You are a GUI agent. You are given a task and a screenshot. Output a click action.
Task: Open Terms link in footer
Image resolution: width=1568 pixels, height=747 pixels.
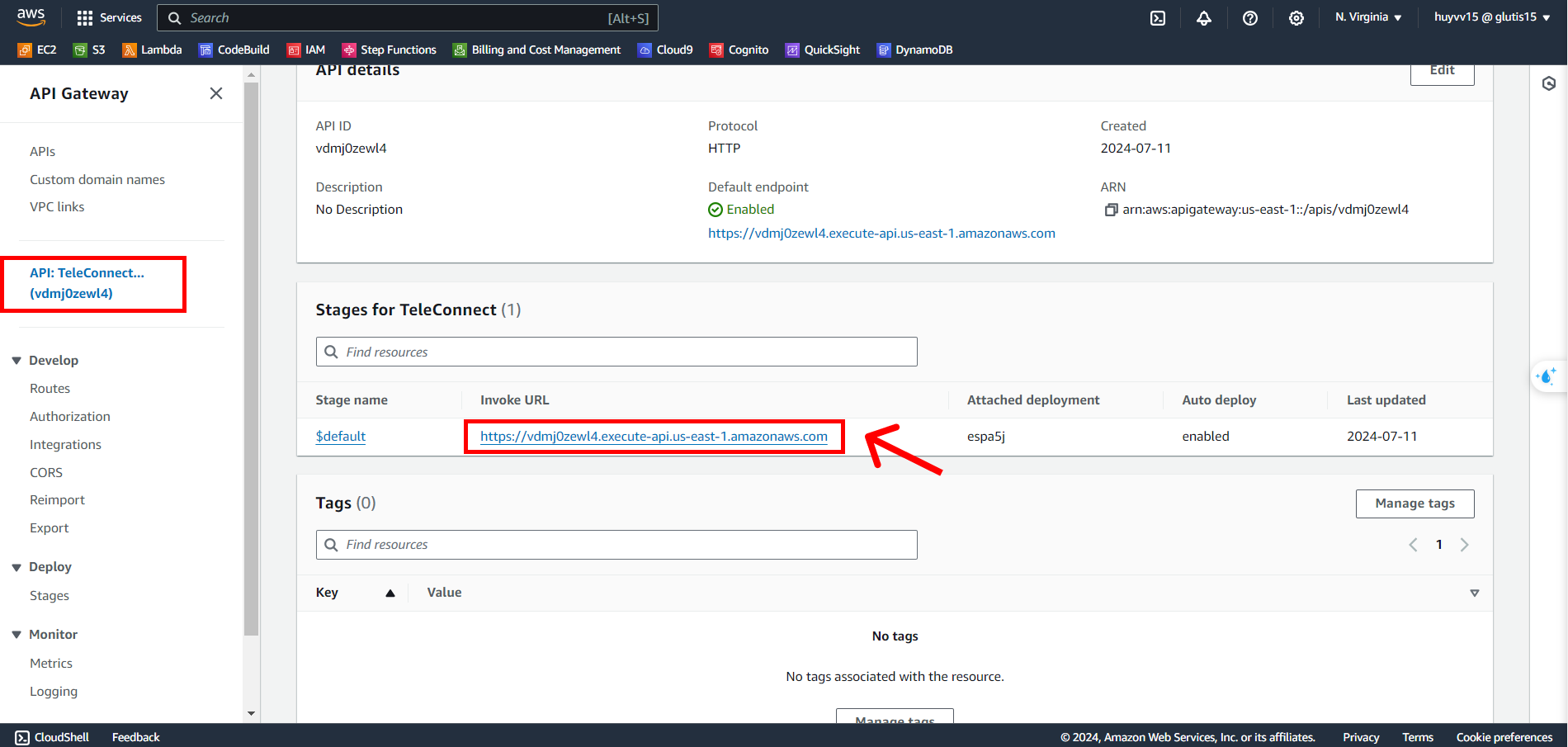click(1418, 737)
